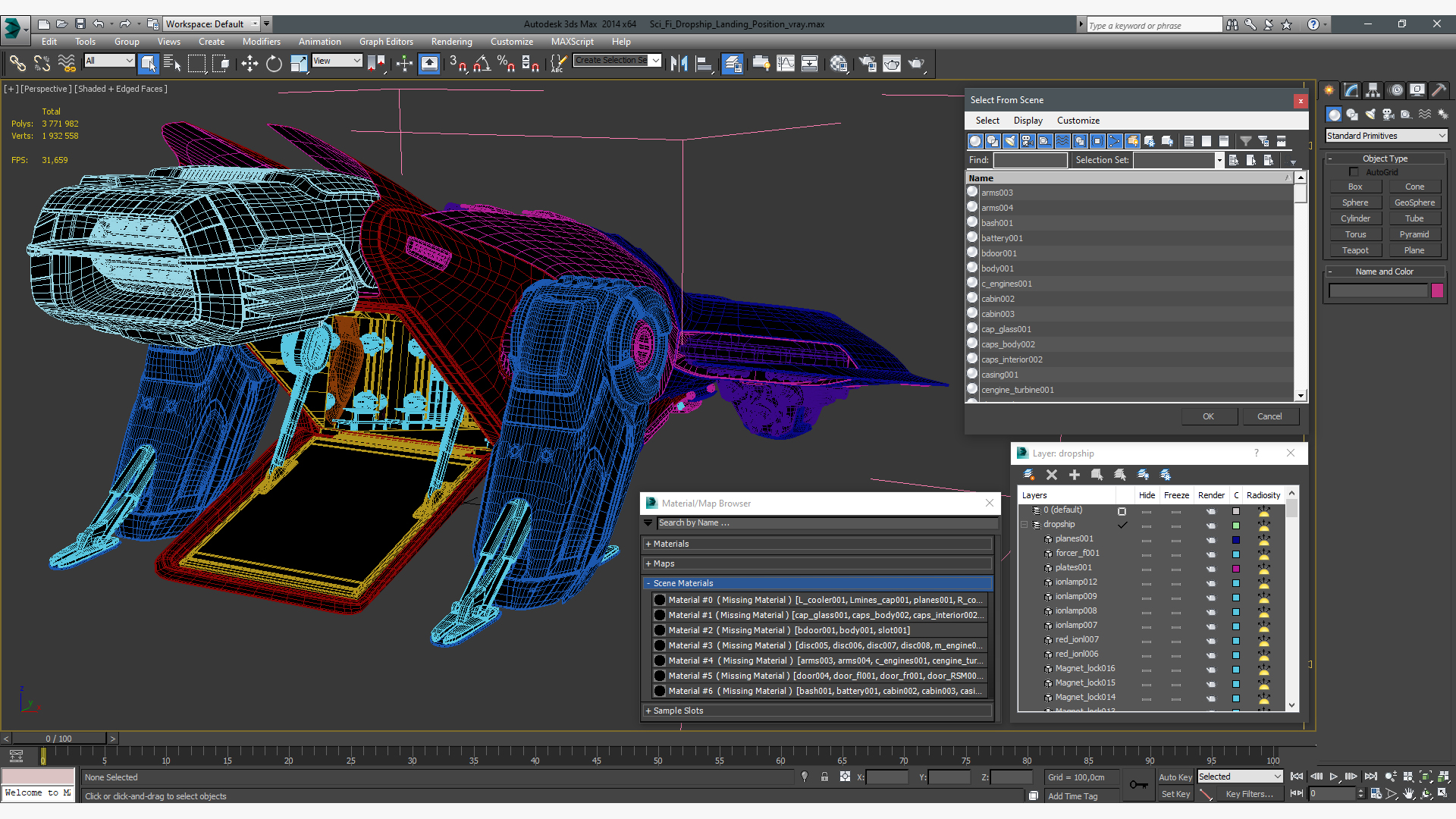The height and width of the screenshot is (819, 1456).
Task: Toggle Auto Key mode
Action: point(1175,777)
